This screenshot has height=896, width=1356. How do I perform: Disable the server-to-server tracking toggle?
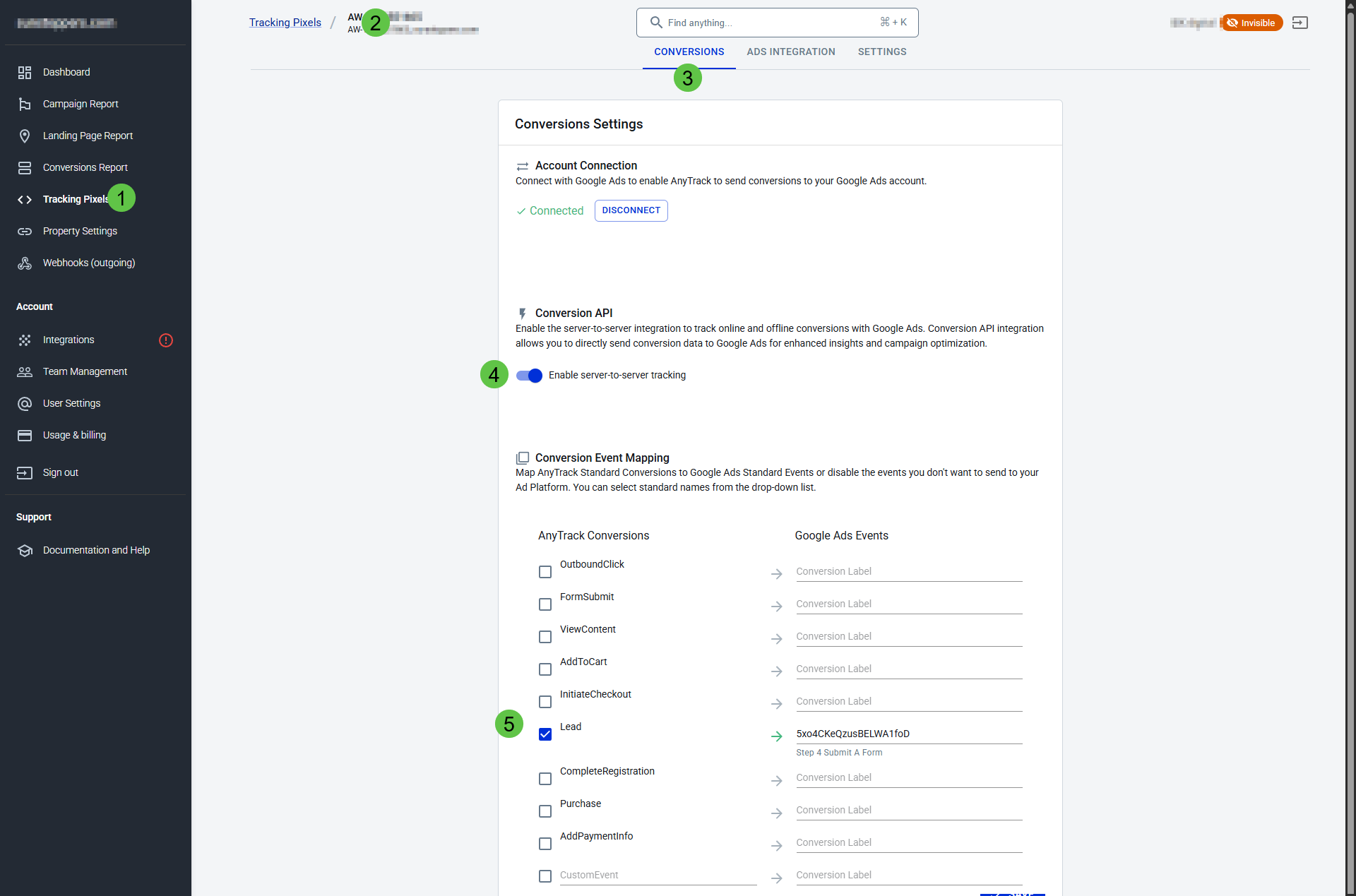click(x=529, y=376)
